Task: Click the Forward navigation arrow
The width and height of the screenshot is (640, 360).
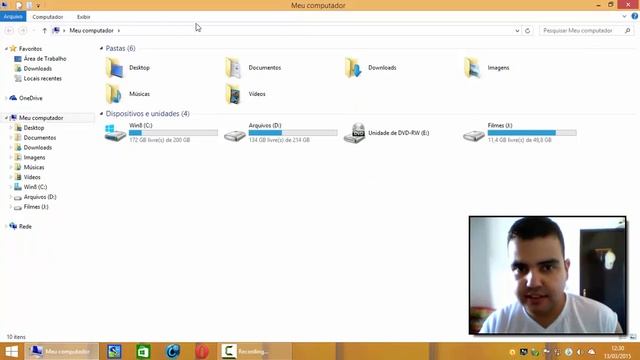Action: (23, 31)
